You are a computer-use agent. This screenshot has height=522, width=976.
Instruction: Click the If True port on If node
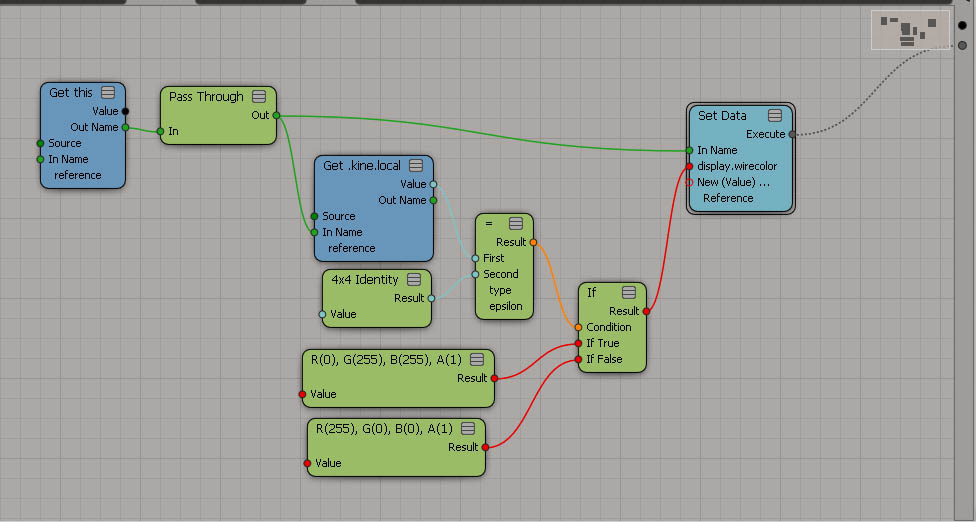click(x=578, y=343)
